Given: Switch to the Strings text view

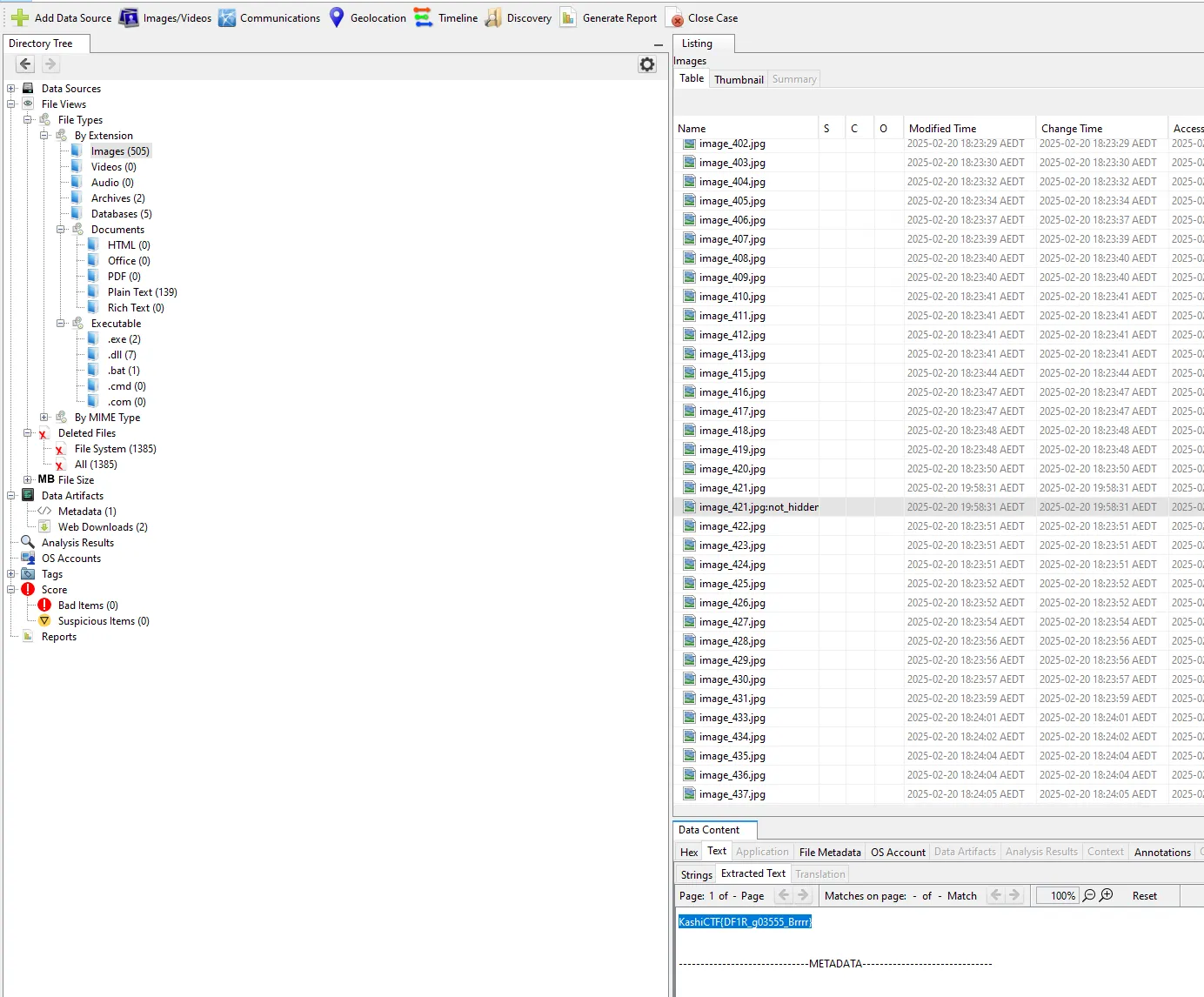Looking at the screenshot, I should pos(696,874).
